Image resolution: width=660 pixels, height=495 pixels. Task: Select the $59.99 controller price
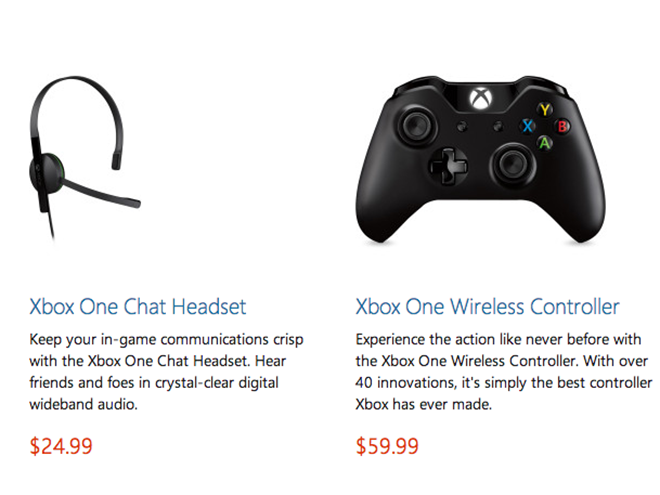(x=387, y=445)
